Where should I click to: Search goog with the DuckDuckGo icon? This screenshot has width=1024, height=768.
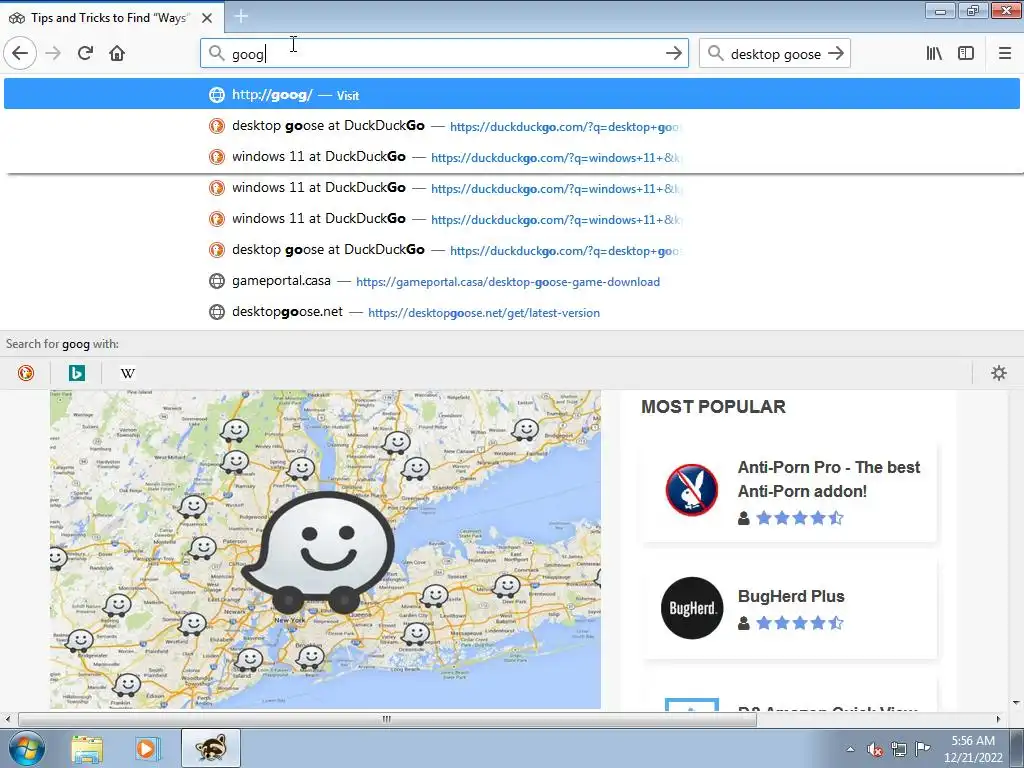[x=25, y=373]
